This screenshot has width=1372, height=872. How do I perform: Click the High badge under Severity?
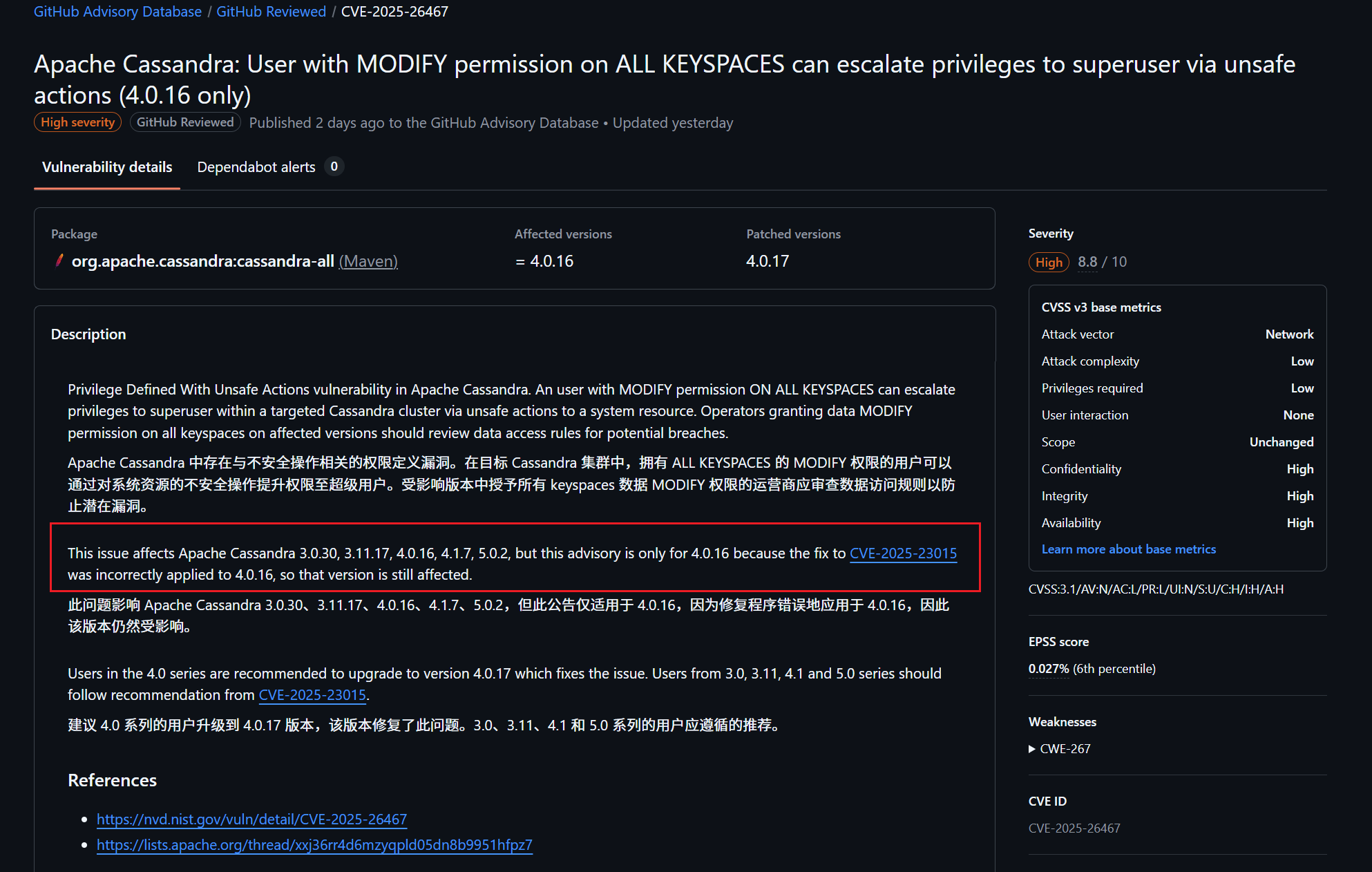[1048, 263]
